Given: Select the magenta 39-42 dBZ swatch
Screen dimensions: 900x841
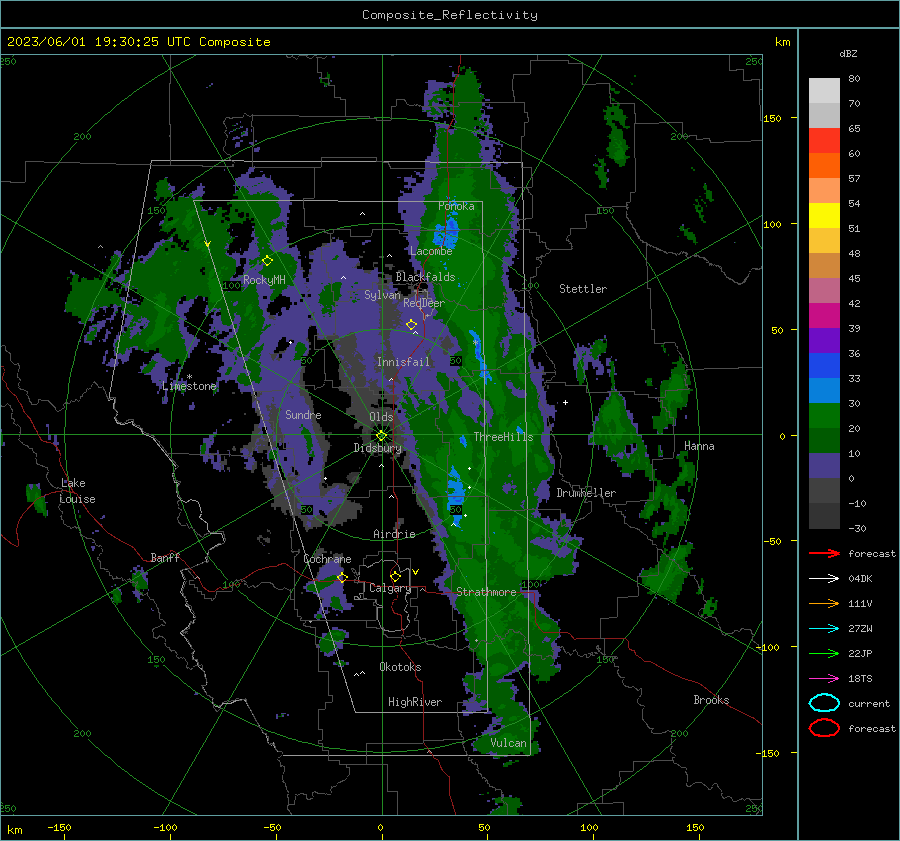Looking at the screenshot, I should click(824, 316).
